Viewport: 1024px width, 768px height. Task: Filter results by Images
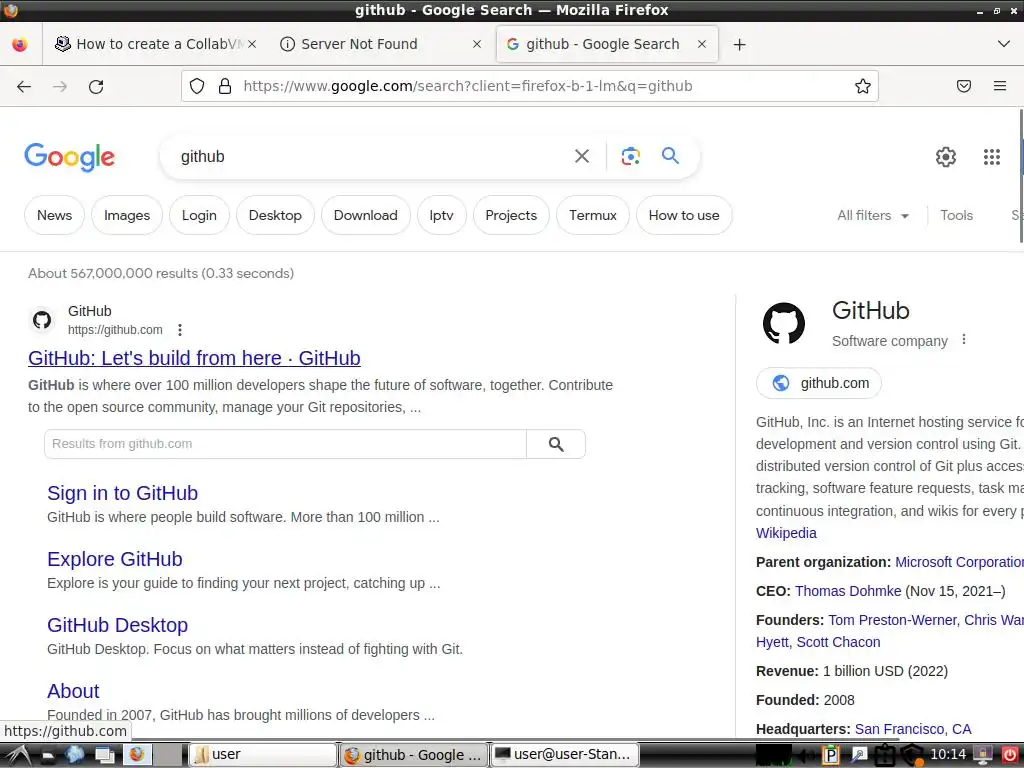coord(127,215)
